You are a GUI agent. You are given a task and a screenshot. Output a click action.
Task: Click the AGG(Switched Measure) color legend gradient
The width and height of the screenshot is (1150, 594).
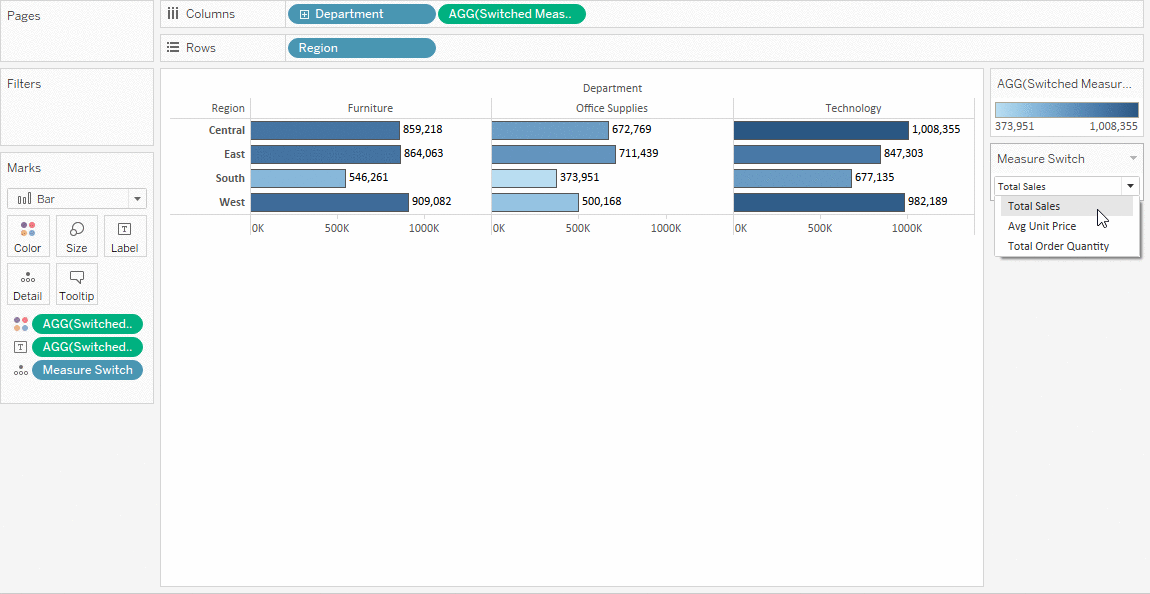(1065, 110)
